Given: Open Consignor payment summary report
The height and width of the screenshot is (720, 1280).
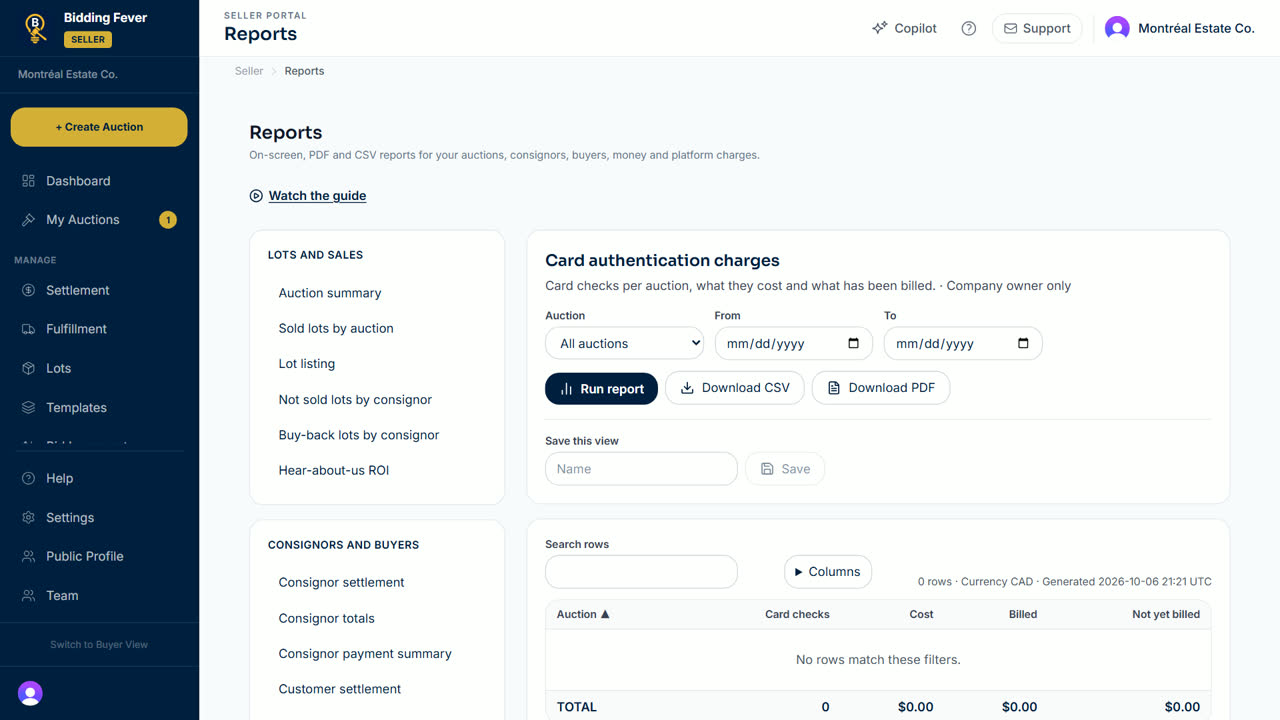Looking at the screenshot, I should 365,654.
